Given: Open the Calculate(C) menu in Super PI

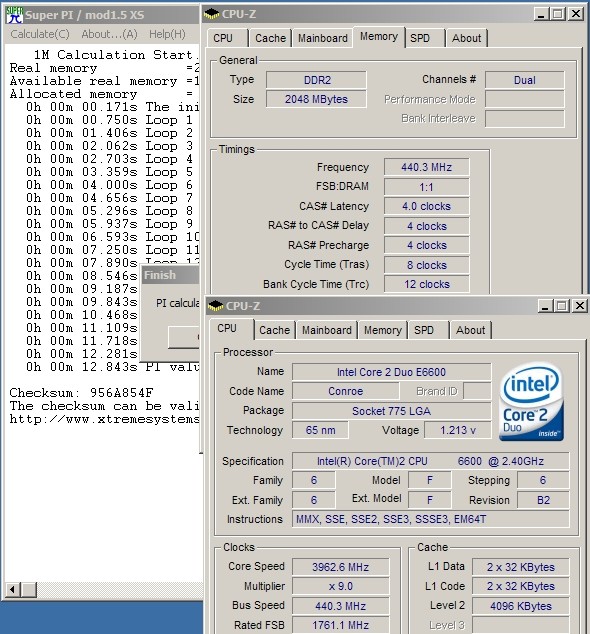Looking at the screenshot, I should 40,34.
